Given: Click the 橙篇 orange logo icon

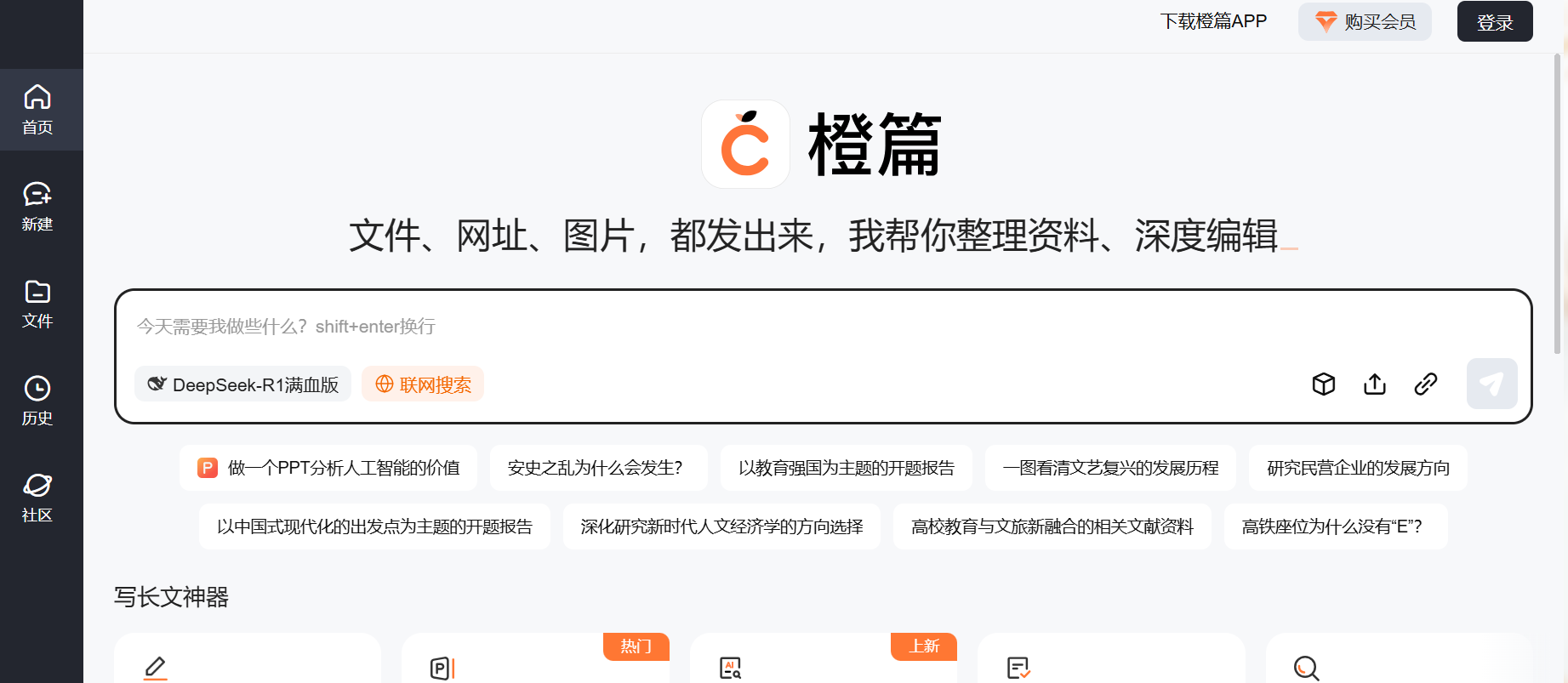Looking at the screenshot, I should click(745, 144).
